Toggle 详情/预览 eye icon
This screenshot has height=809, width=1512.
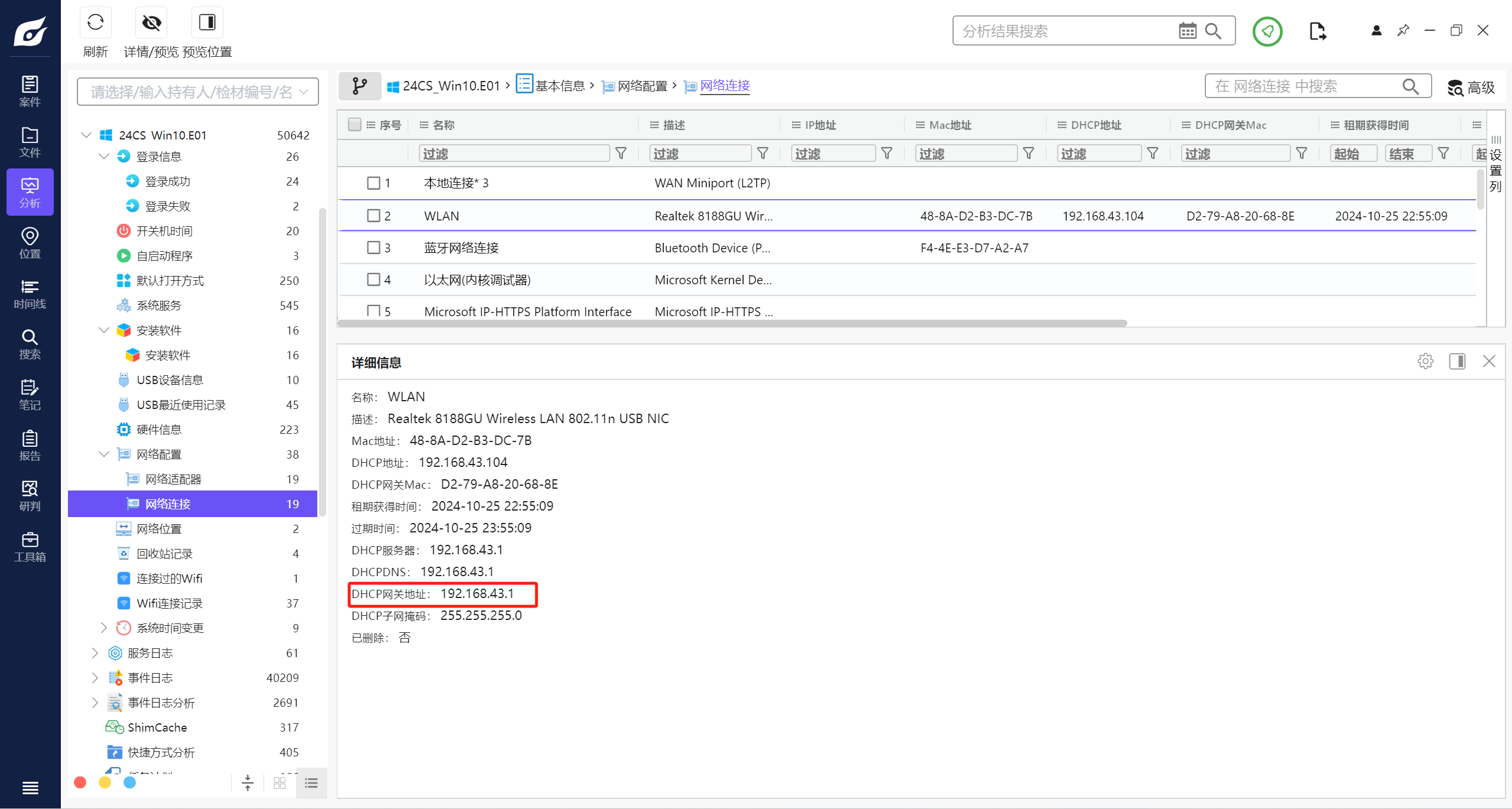(151, 23)
